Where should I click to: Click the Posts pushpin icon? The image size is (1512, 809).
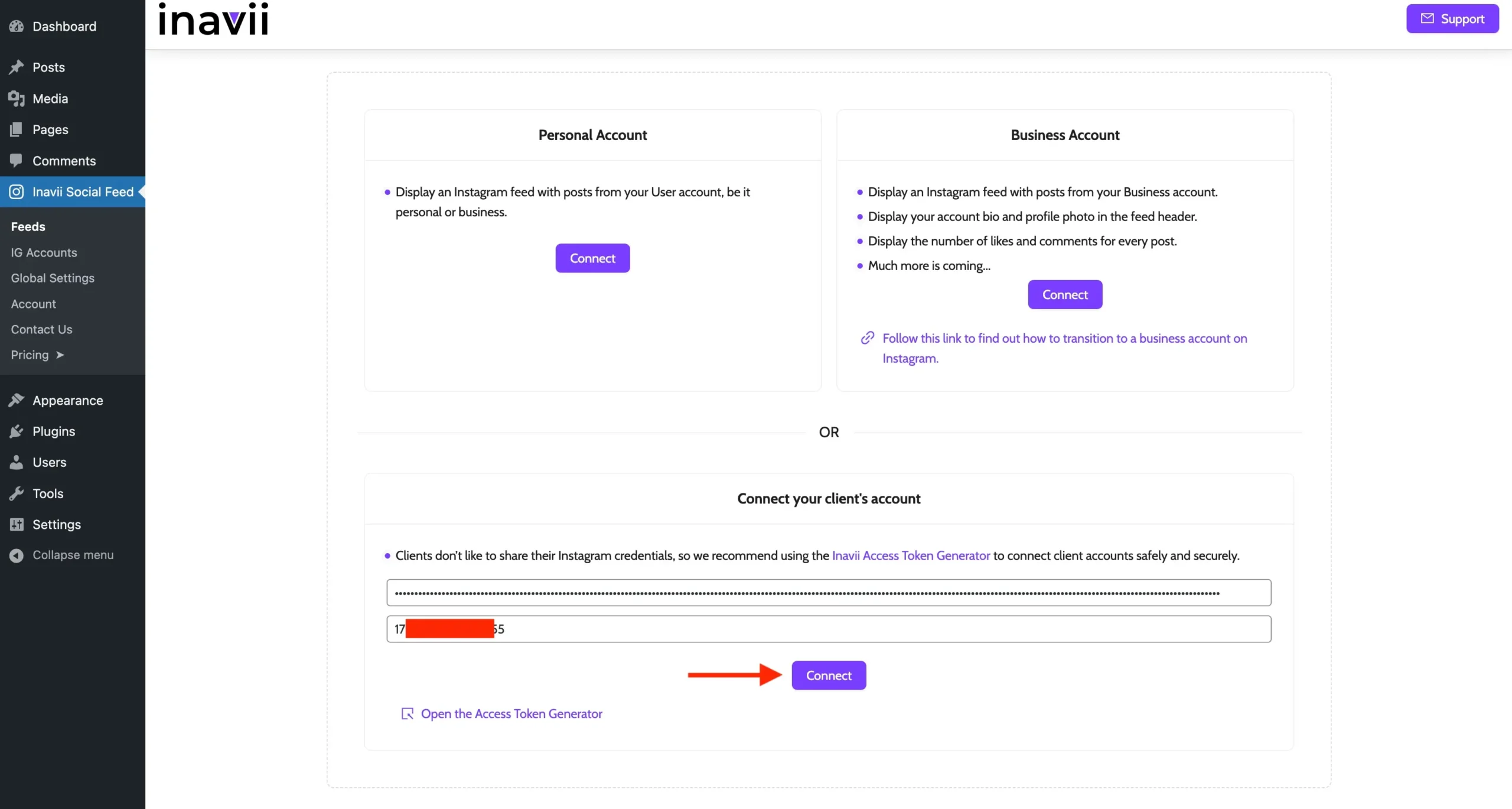17,67
